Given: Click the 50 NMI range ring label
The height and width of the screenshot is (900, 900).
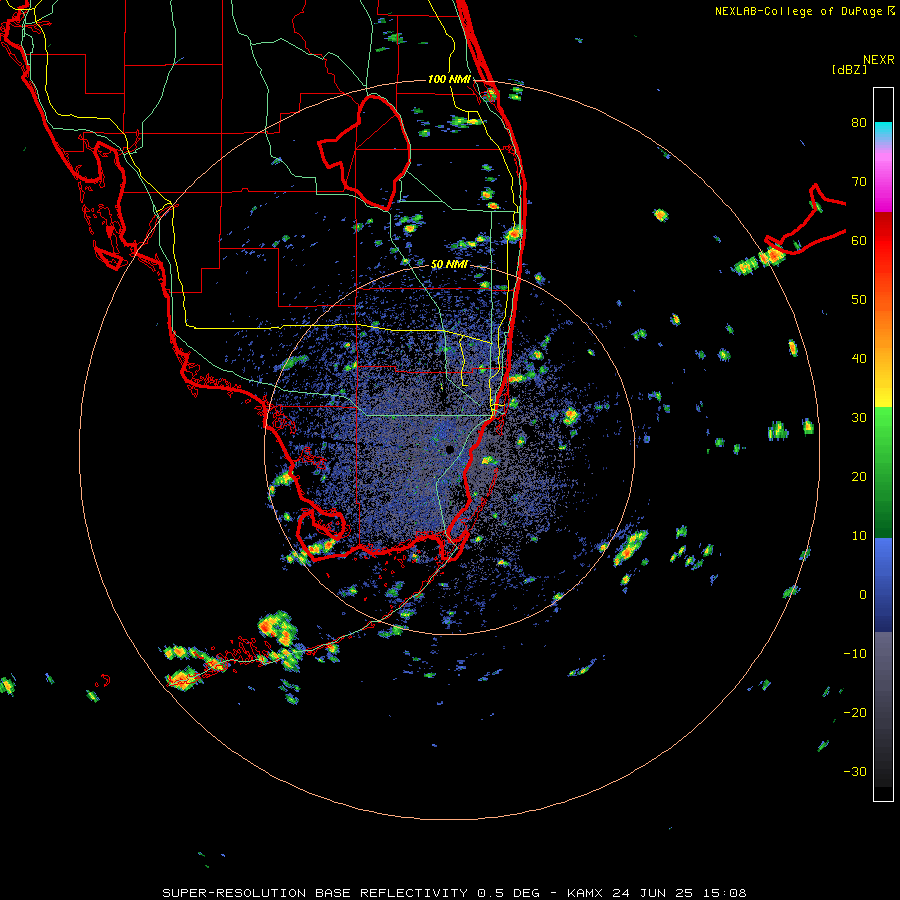Looking at the screenshot, I should (449, 265).
